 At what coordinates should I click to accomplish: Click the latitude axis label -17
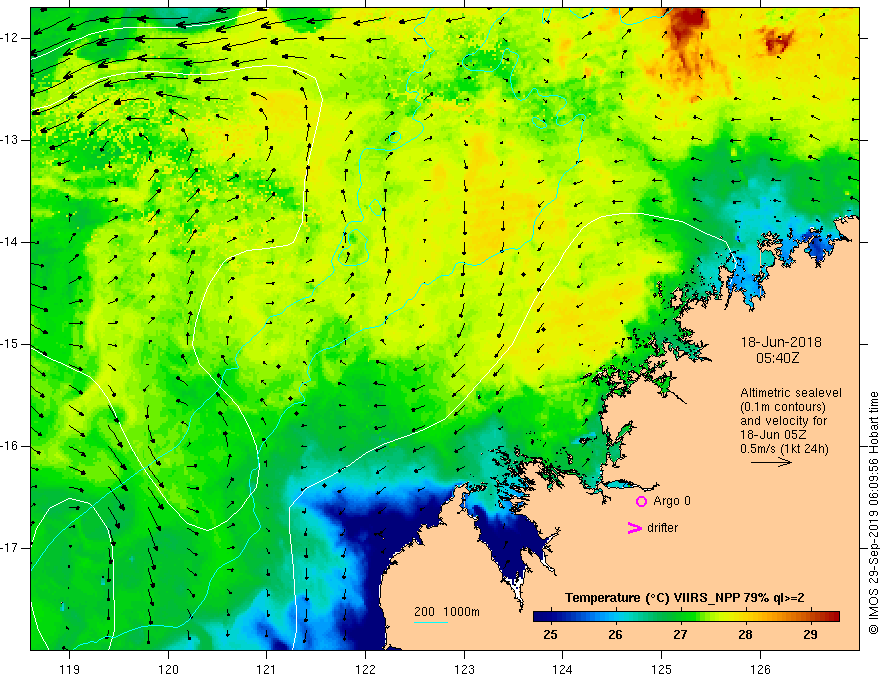pos(11,548)
